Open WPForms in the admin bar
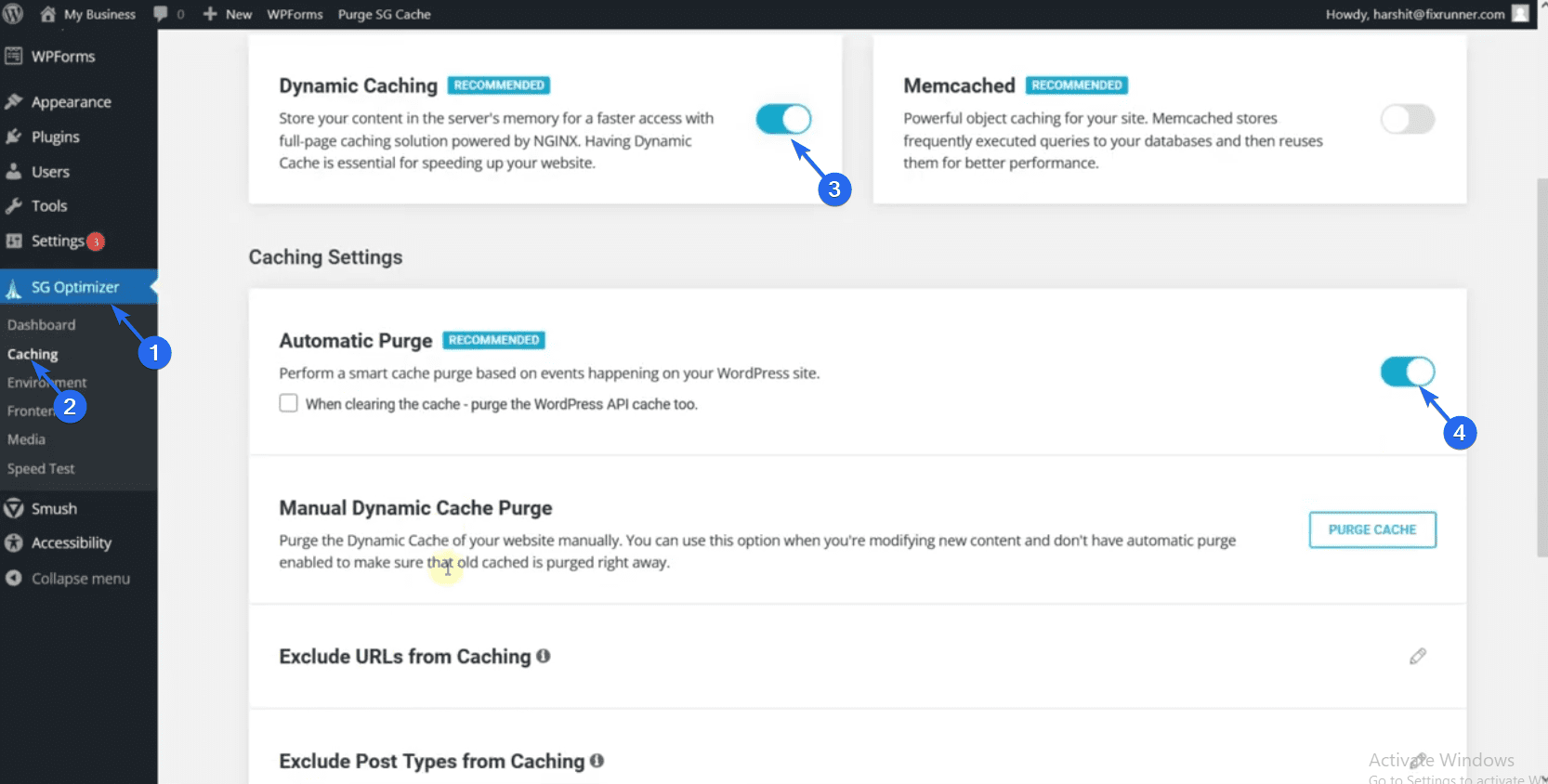 coord(295,14)
